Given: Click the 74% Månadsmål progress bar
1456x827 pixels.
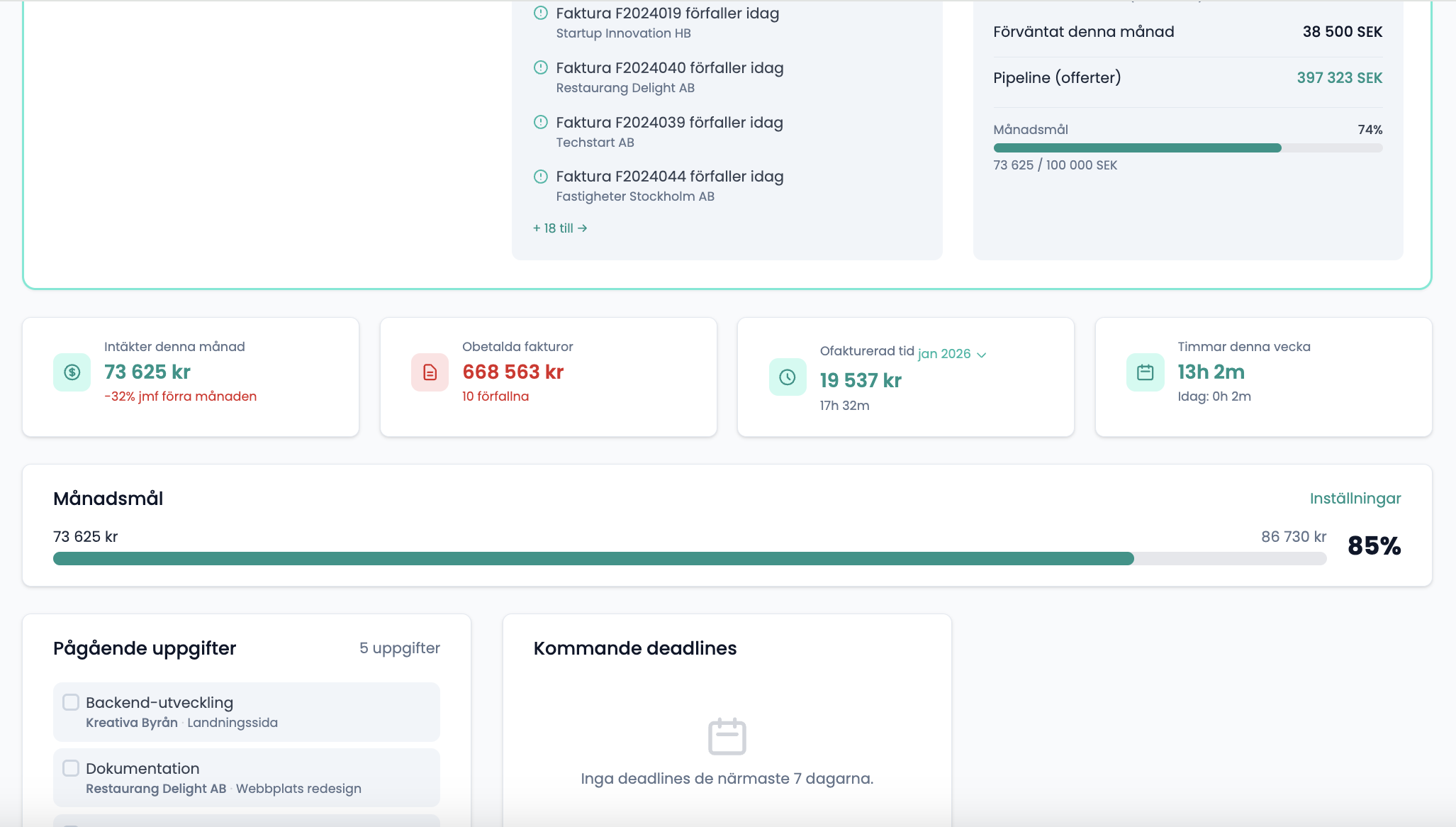Looking at the screenshot, I should tap(1187, 148).
